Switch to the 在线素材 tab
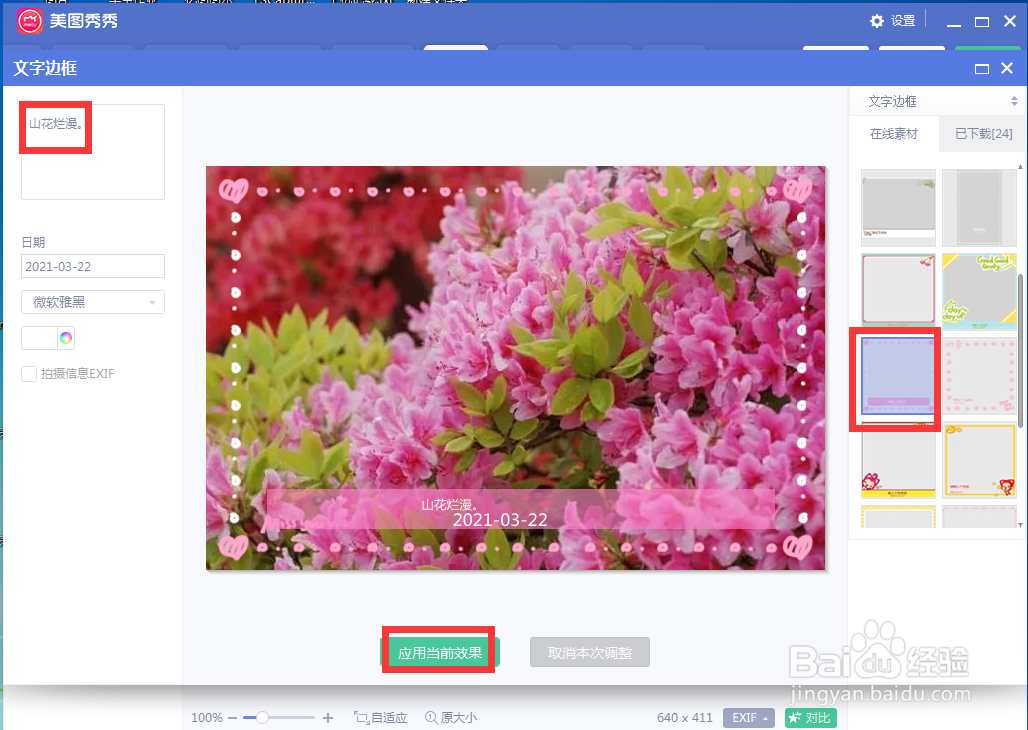This screenshot has width=1028, height=730. click(894, 134)
